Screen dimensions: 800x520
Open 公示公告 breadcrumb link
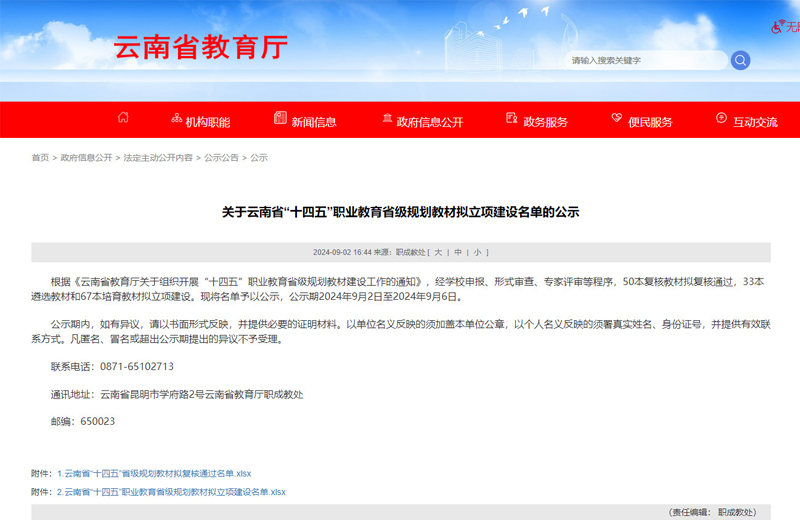[221, 158]
